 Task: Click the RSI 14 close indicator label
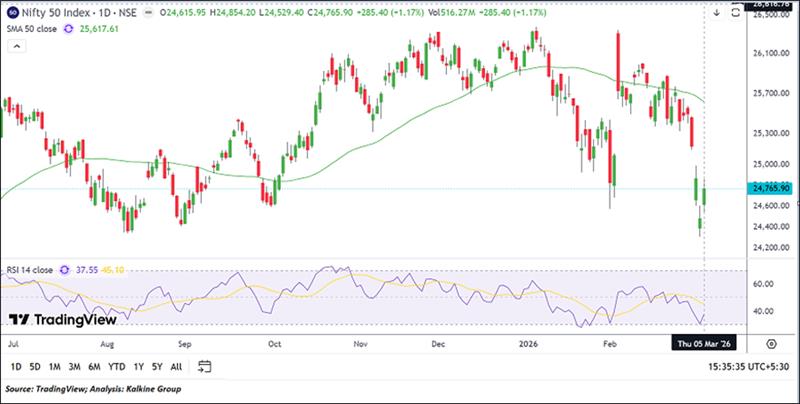pos(28,269)
